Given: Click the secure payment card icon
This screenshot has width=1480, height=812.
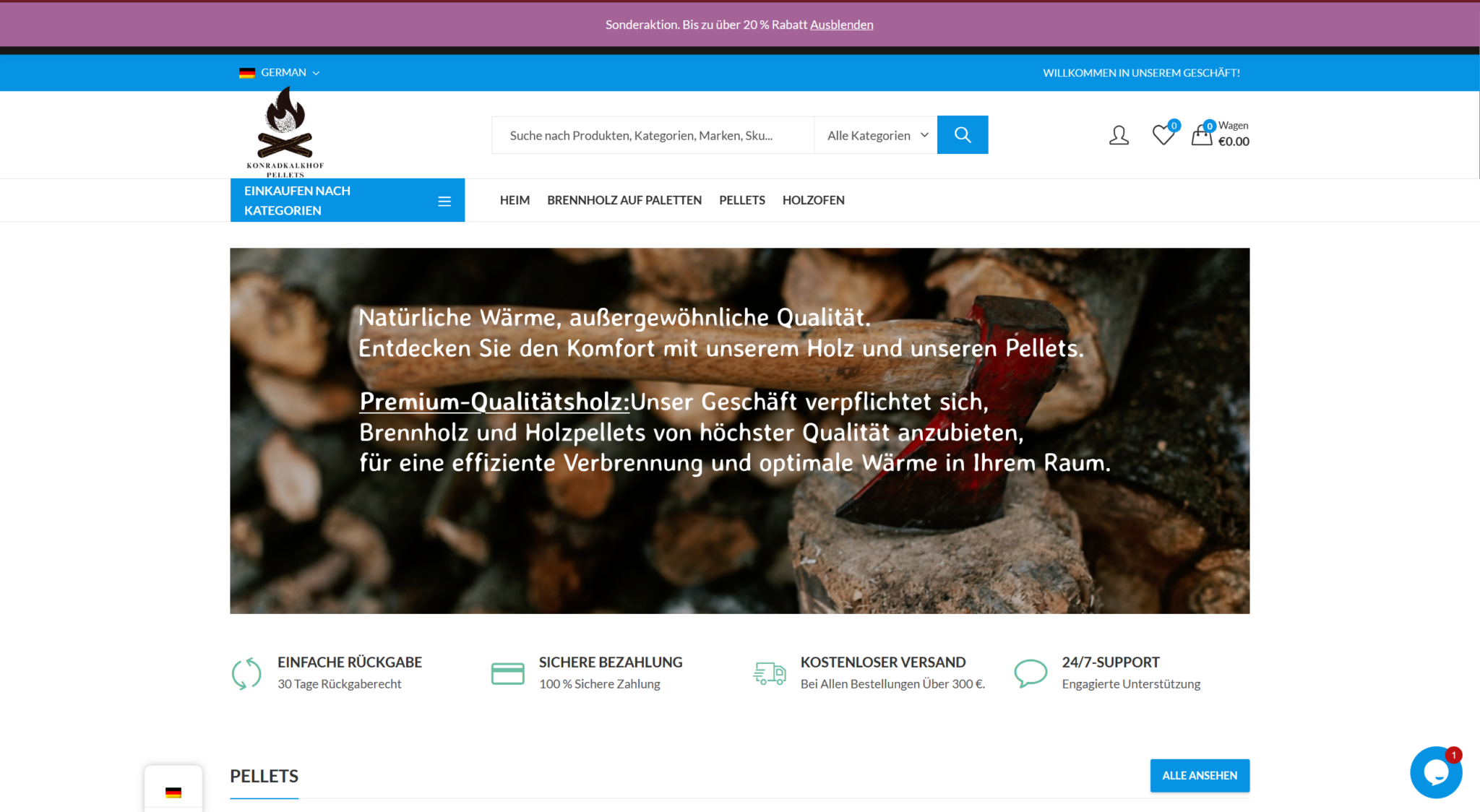Looking at the screenshot, I should (507, 673).
